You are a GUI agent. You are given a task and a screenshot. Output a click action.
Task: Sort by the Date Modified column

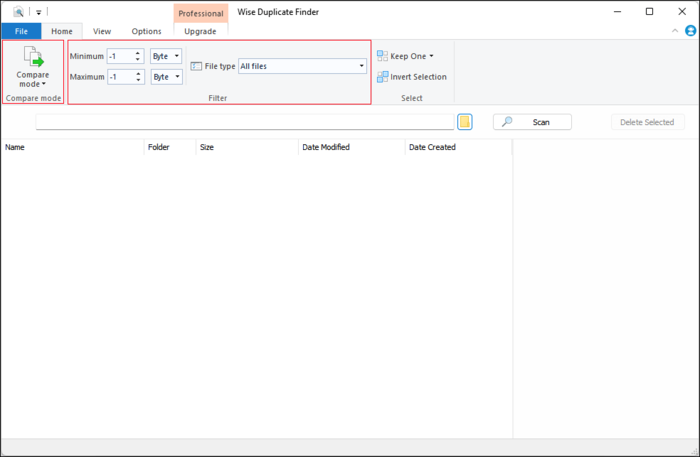[x=351, y=147]
